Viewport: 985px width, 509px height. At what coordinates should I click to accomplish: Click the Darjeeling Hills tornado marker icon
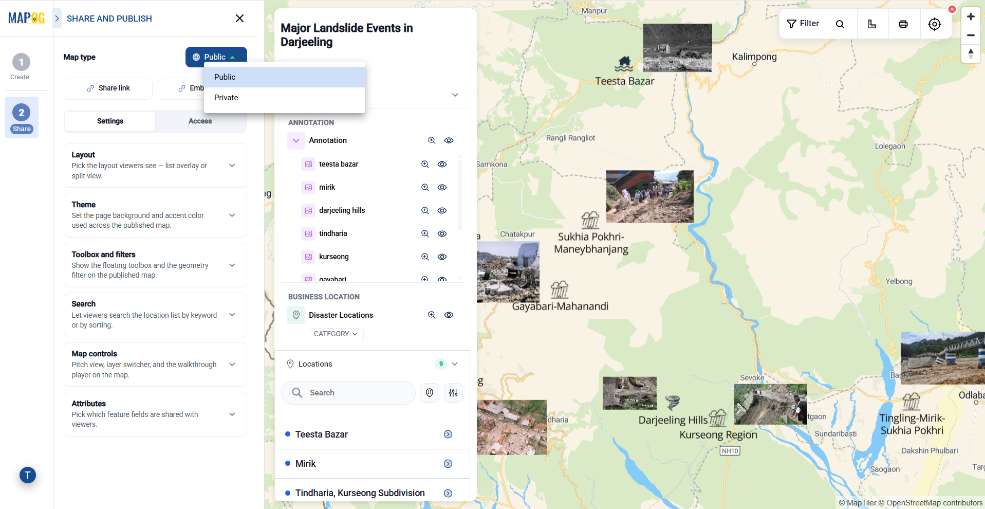point(672,402)
